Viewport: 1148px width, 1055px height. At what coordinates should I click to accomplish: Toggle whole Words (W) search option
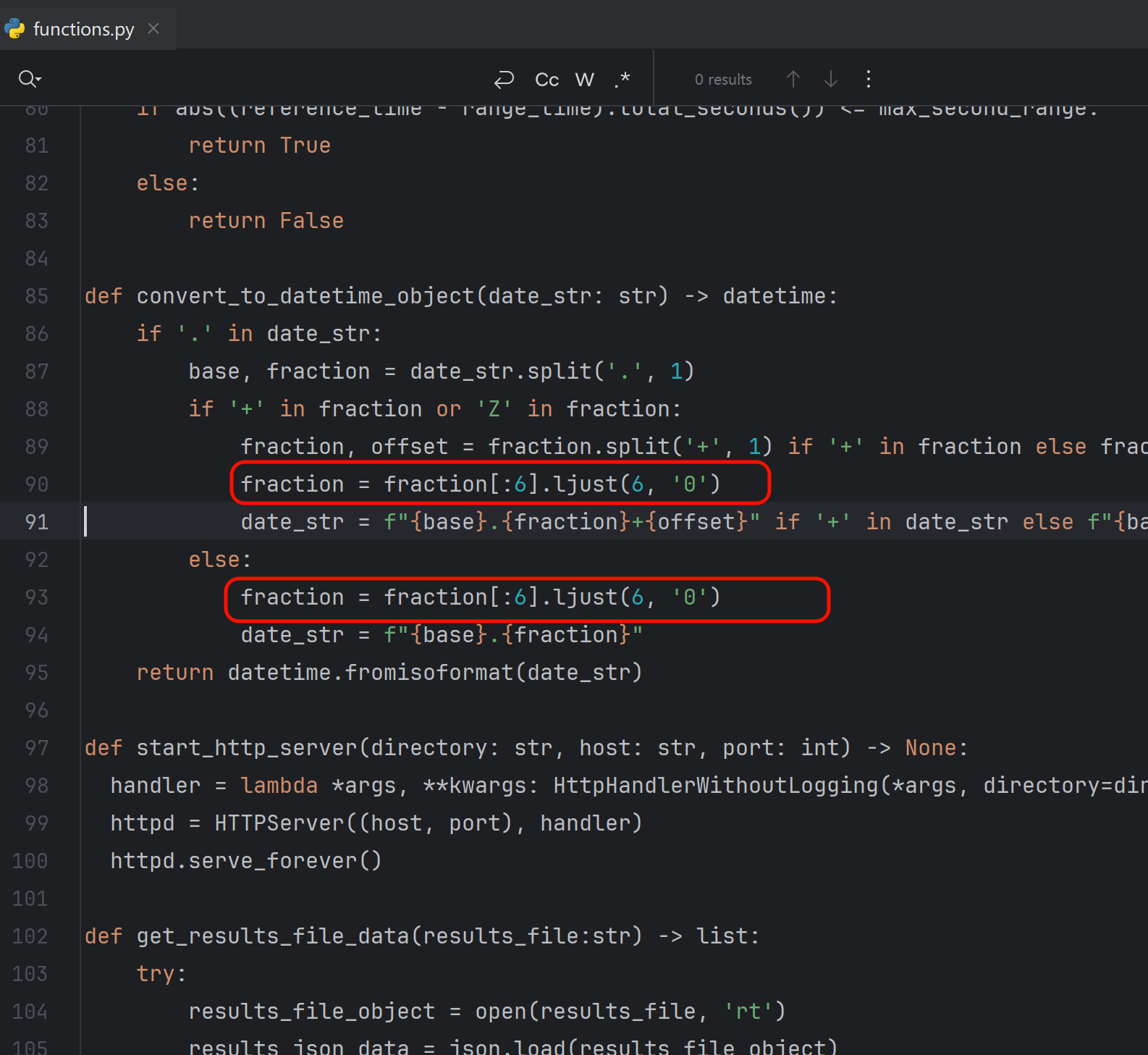click(x=585, y=79)
